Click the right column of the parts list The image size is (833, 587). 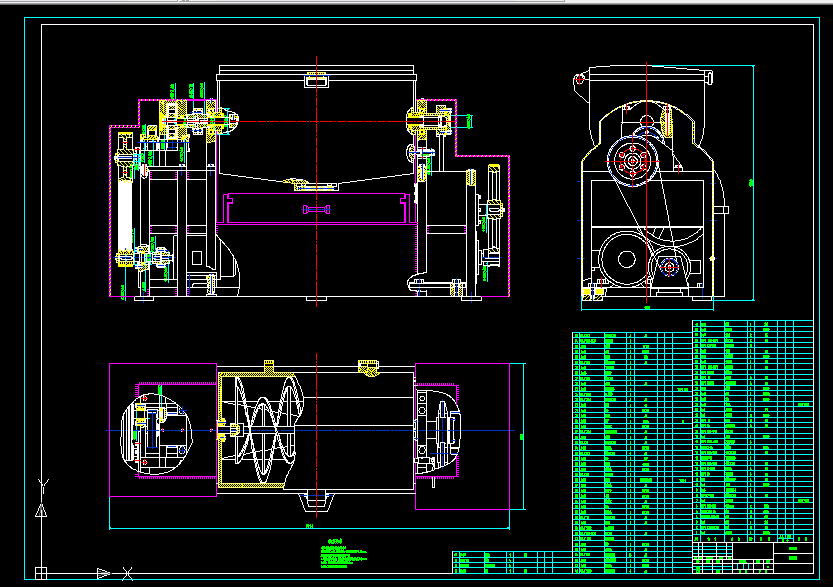[x=753, y=431]
